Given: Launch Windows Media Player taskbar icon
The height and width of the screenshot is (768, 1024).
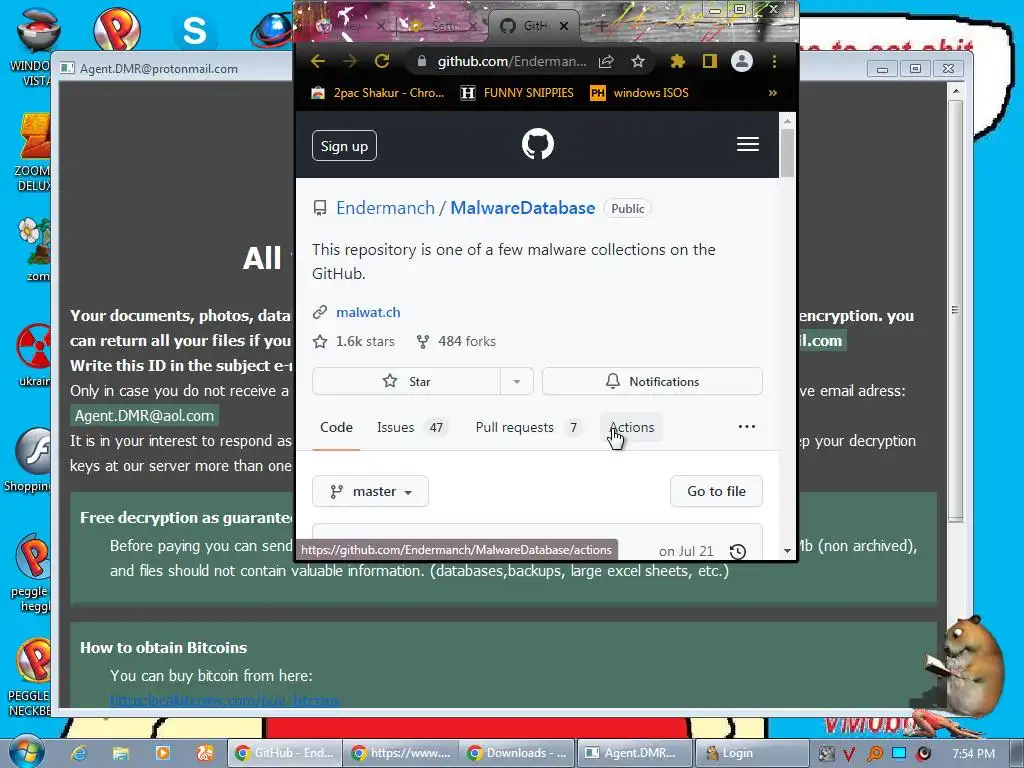Looking at the screenshot, I should (163, 753).
